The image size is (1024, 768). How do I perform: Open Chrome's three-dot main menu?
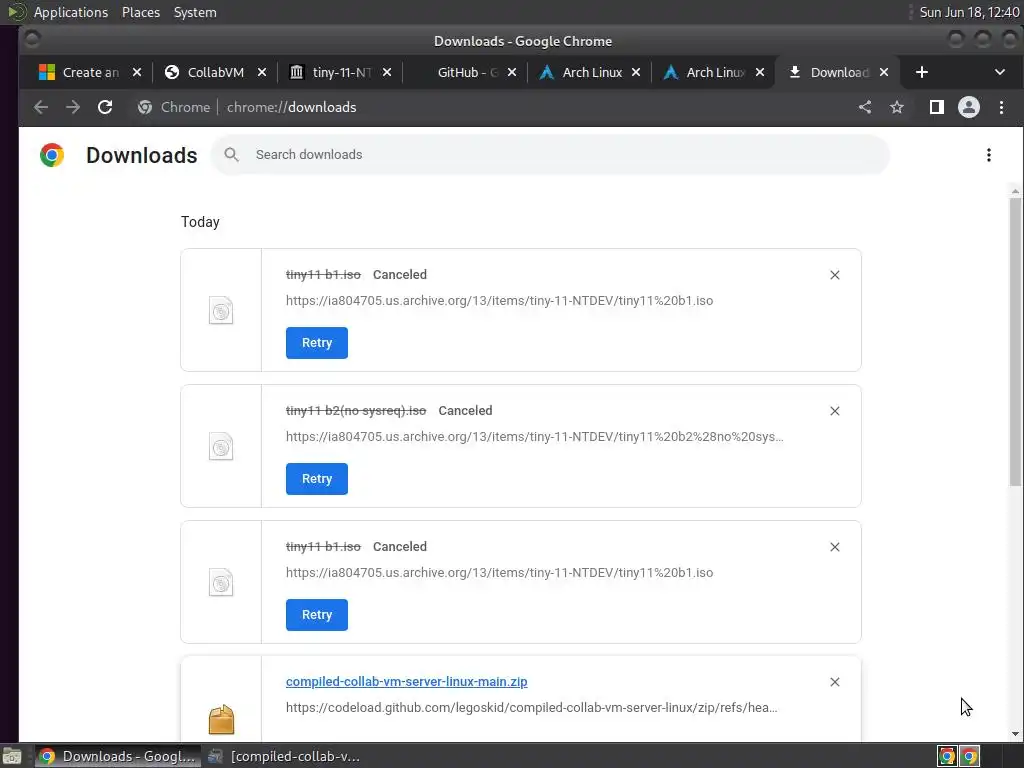tap(1001, 107)
